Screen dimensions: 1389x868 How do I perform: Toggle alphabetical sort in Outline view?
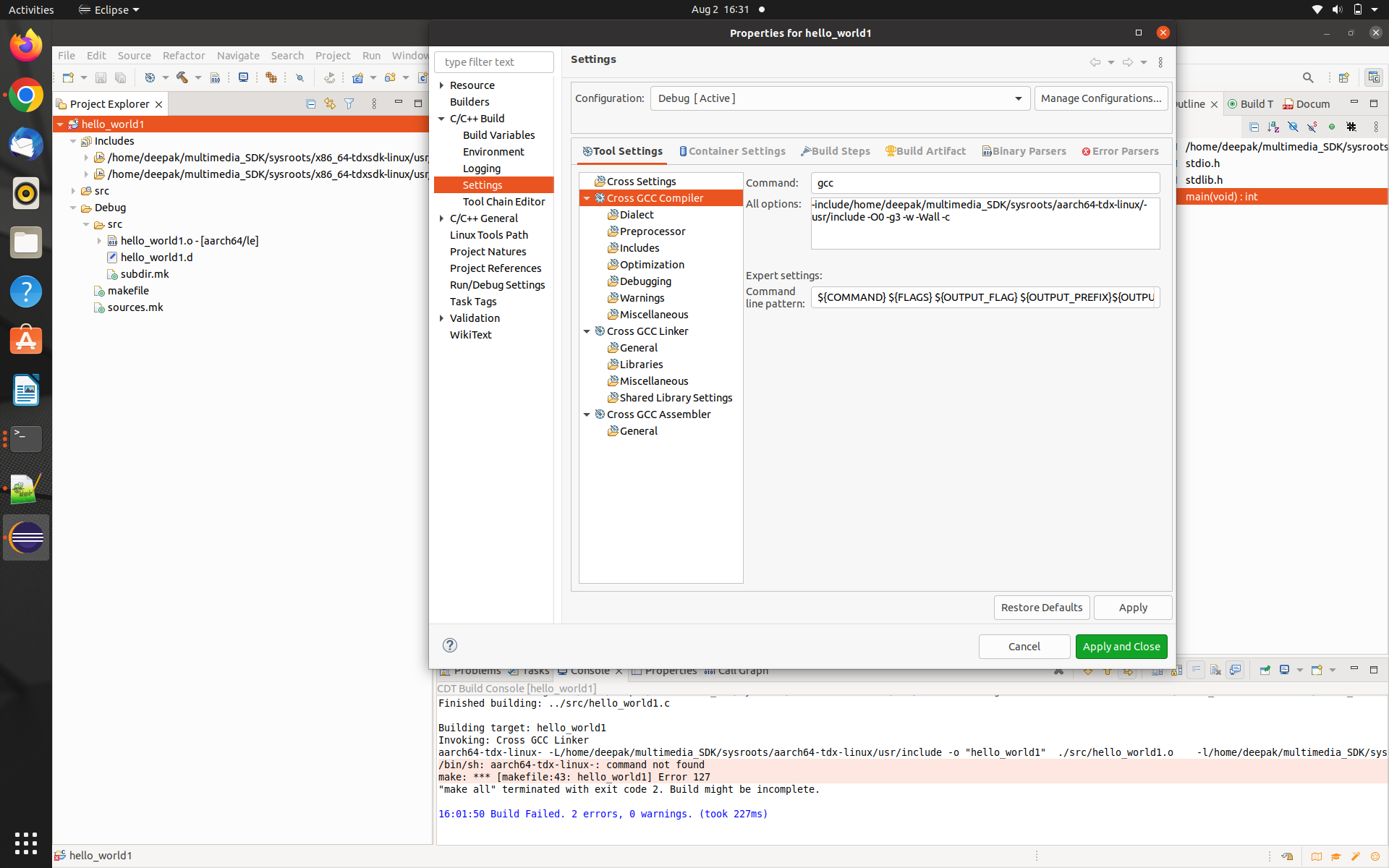tap(1273, 127)
